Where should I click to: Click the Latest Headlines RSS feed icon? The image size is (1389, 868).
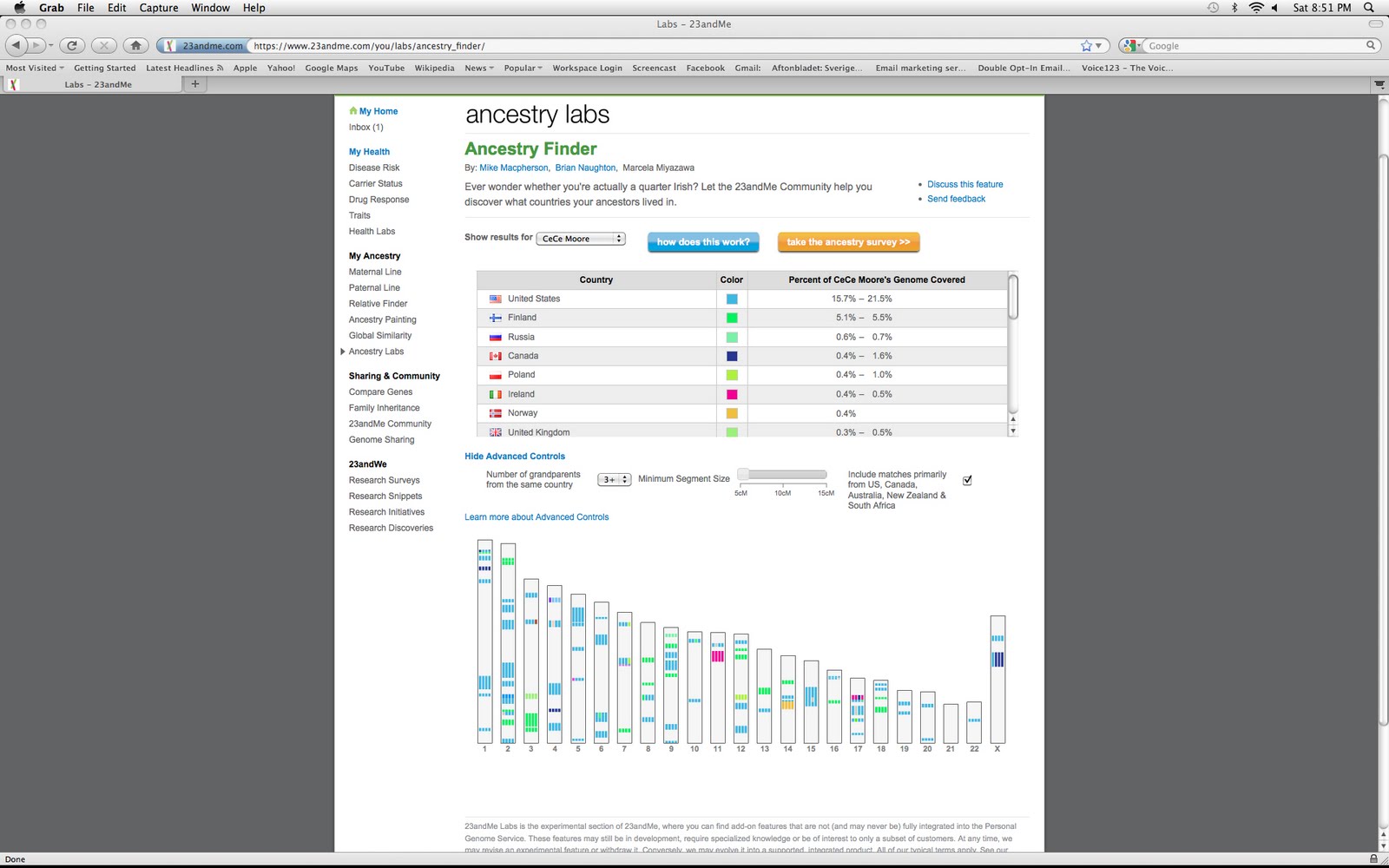(x=221, y=67)
